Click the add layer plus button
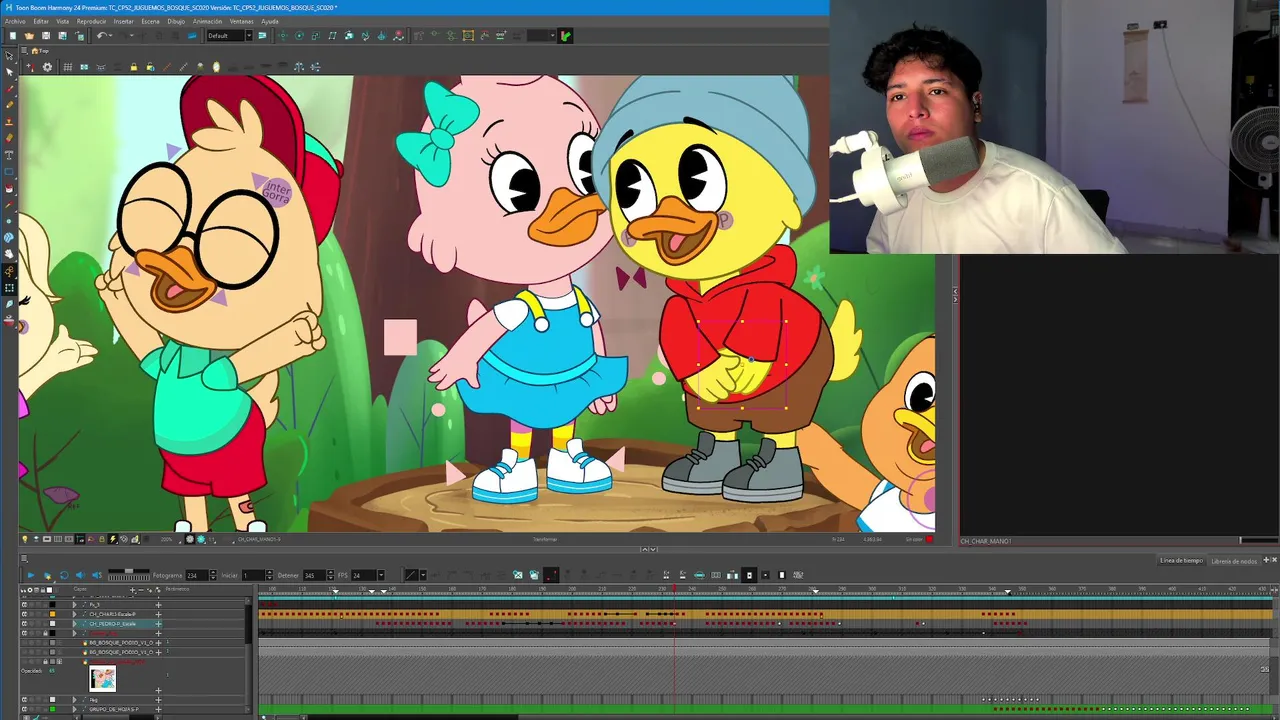The width and height of the screenshot is (1280, 720). click(132, 590)
